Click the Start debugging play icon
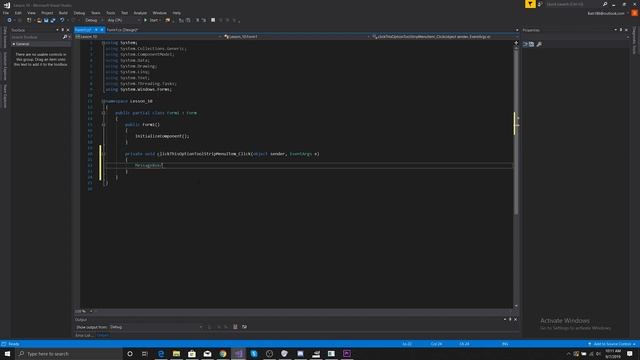 (x=145, y=20)
